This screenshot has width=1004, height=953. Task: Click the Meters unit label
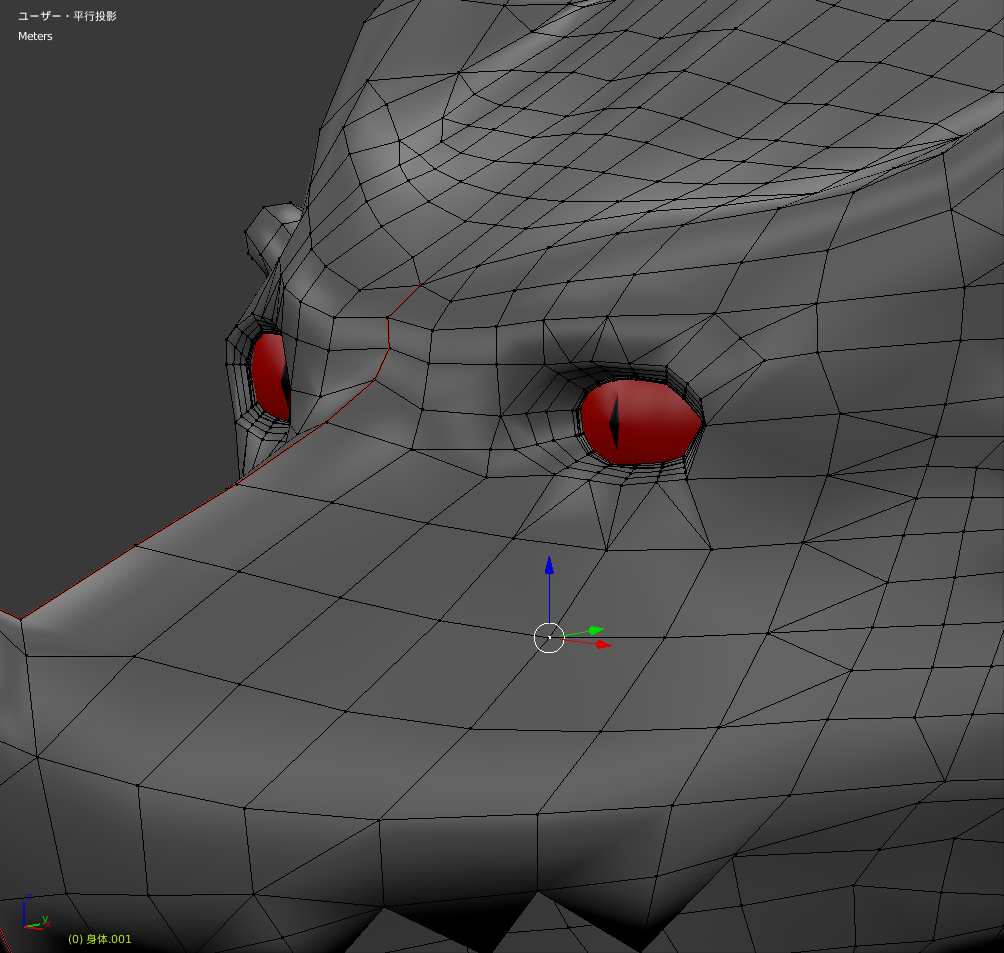pos(35,37)
